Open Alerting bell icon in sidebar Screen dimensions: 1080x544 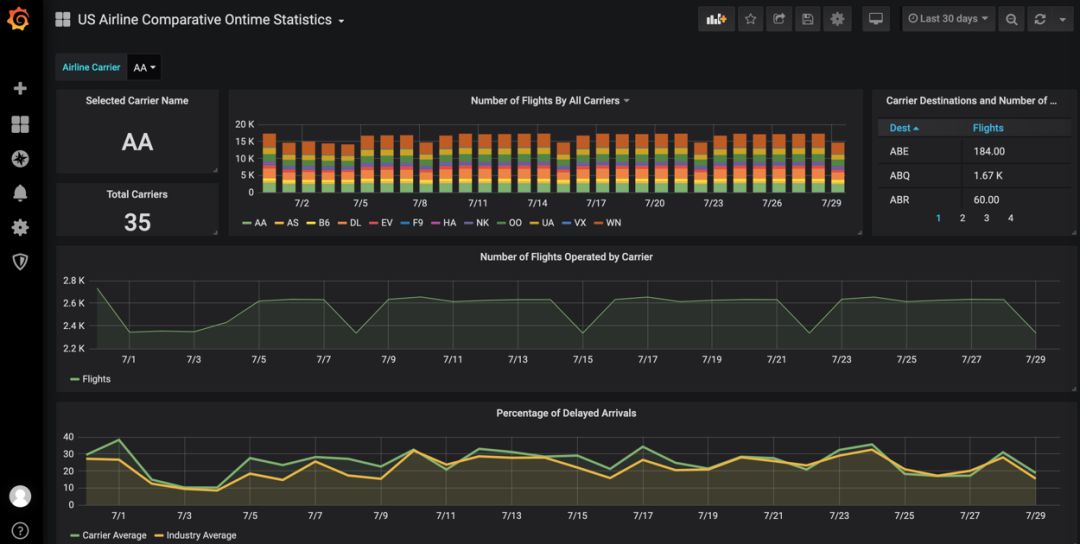(20, 193)
